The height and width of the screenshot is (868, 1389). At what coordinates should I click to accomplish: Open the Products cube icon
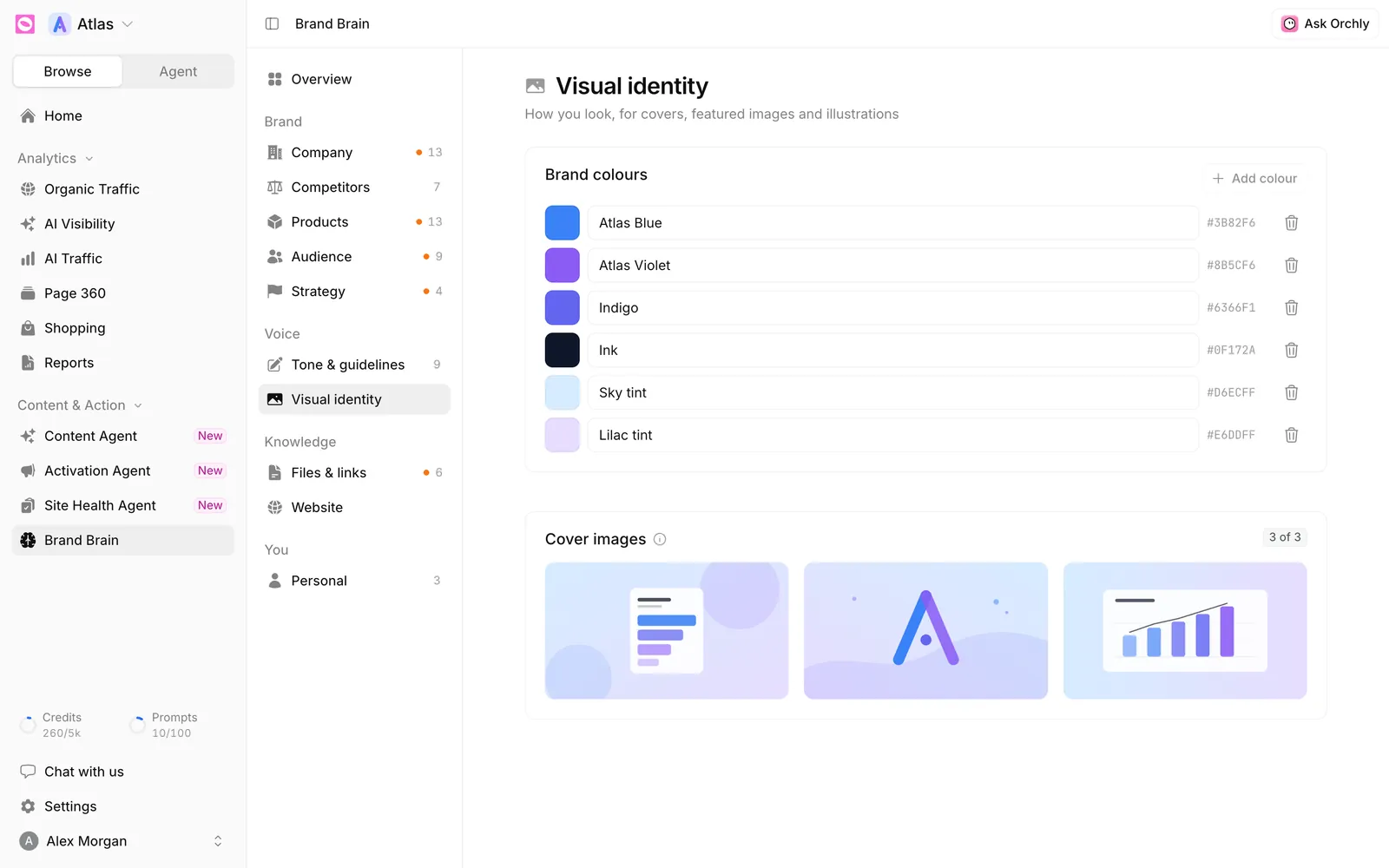[275, 222]
